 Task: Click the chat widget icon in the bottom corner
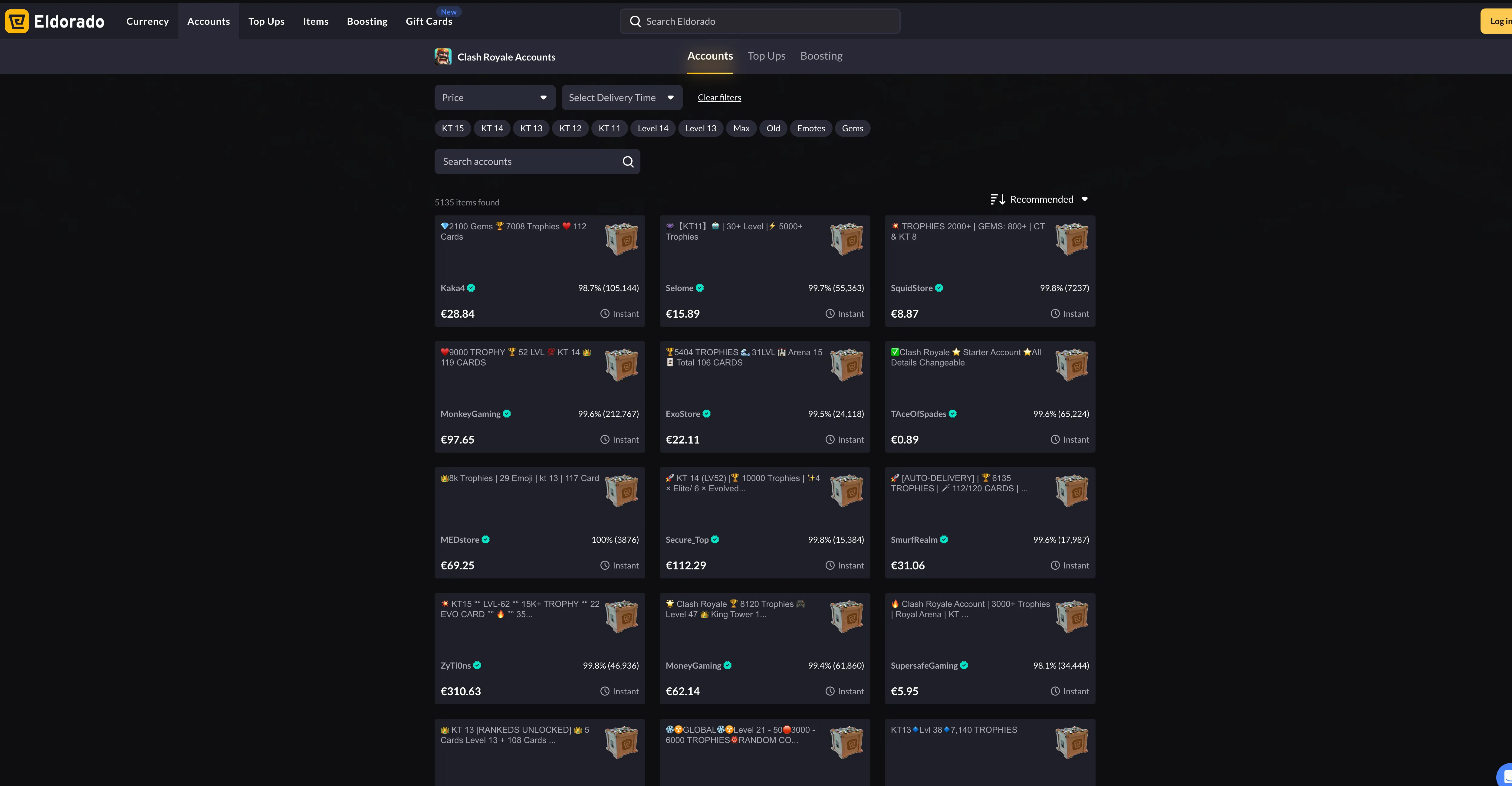click(1506, 775)
